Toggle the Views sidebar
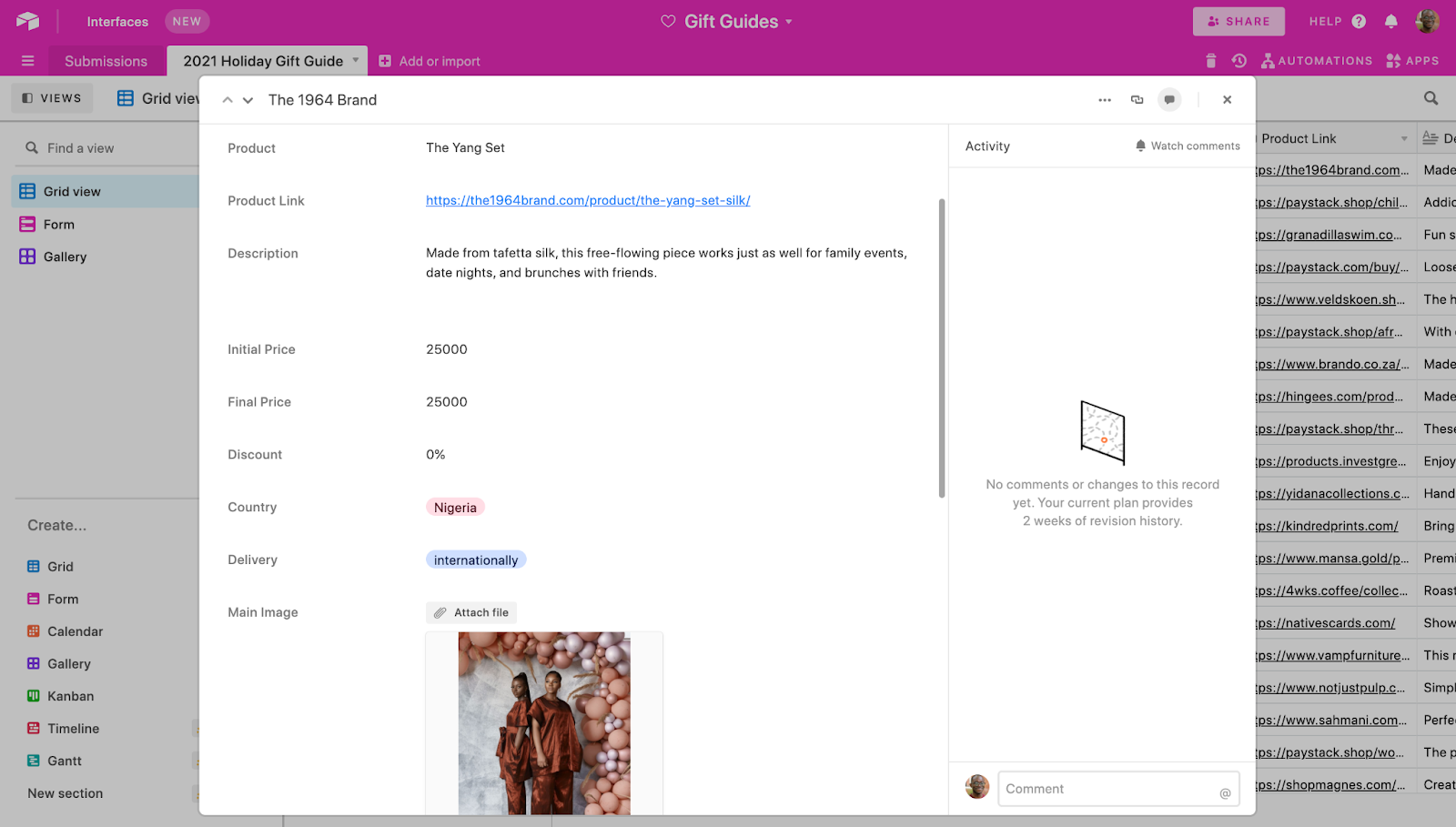Image resolution: width=1456 pixels, height=827 pixels. [52, 98]
